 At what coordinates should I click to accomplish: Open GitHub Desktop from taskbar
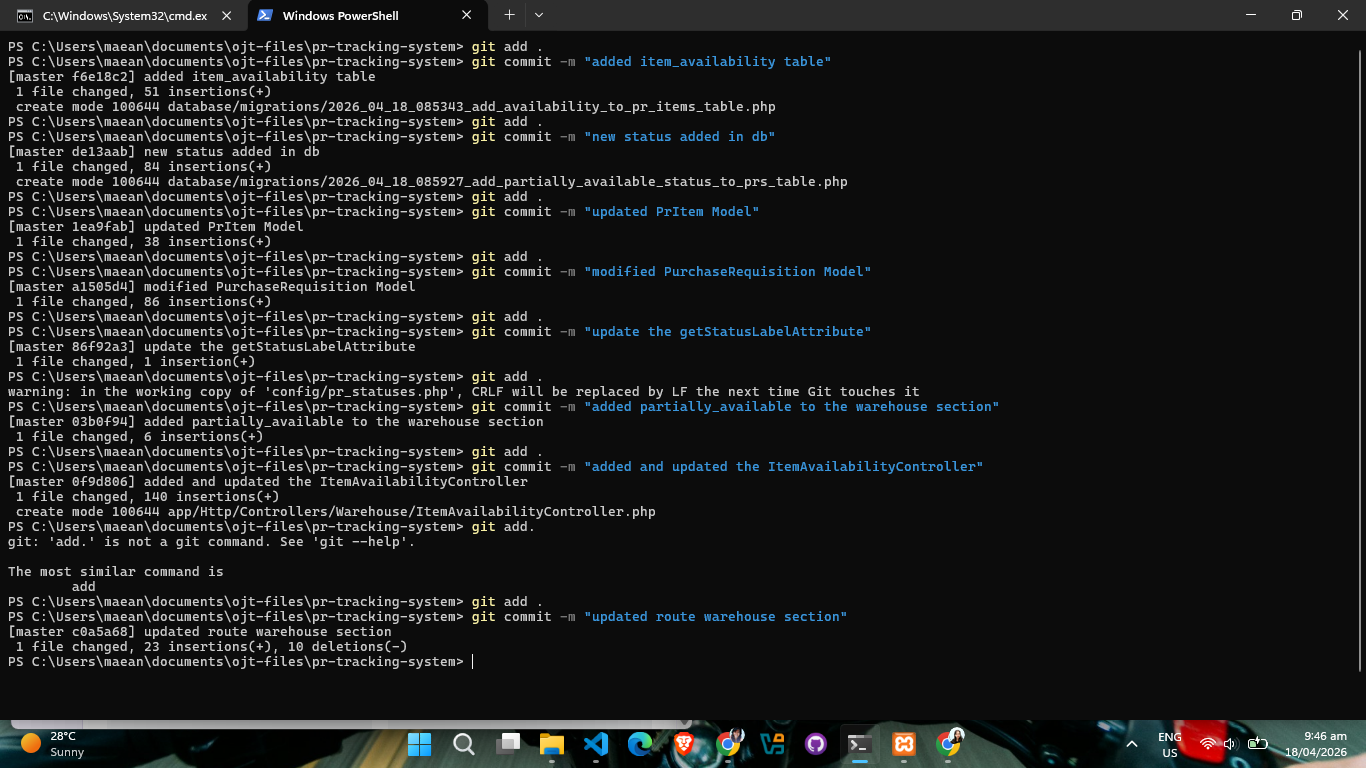tap(816, 744)
